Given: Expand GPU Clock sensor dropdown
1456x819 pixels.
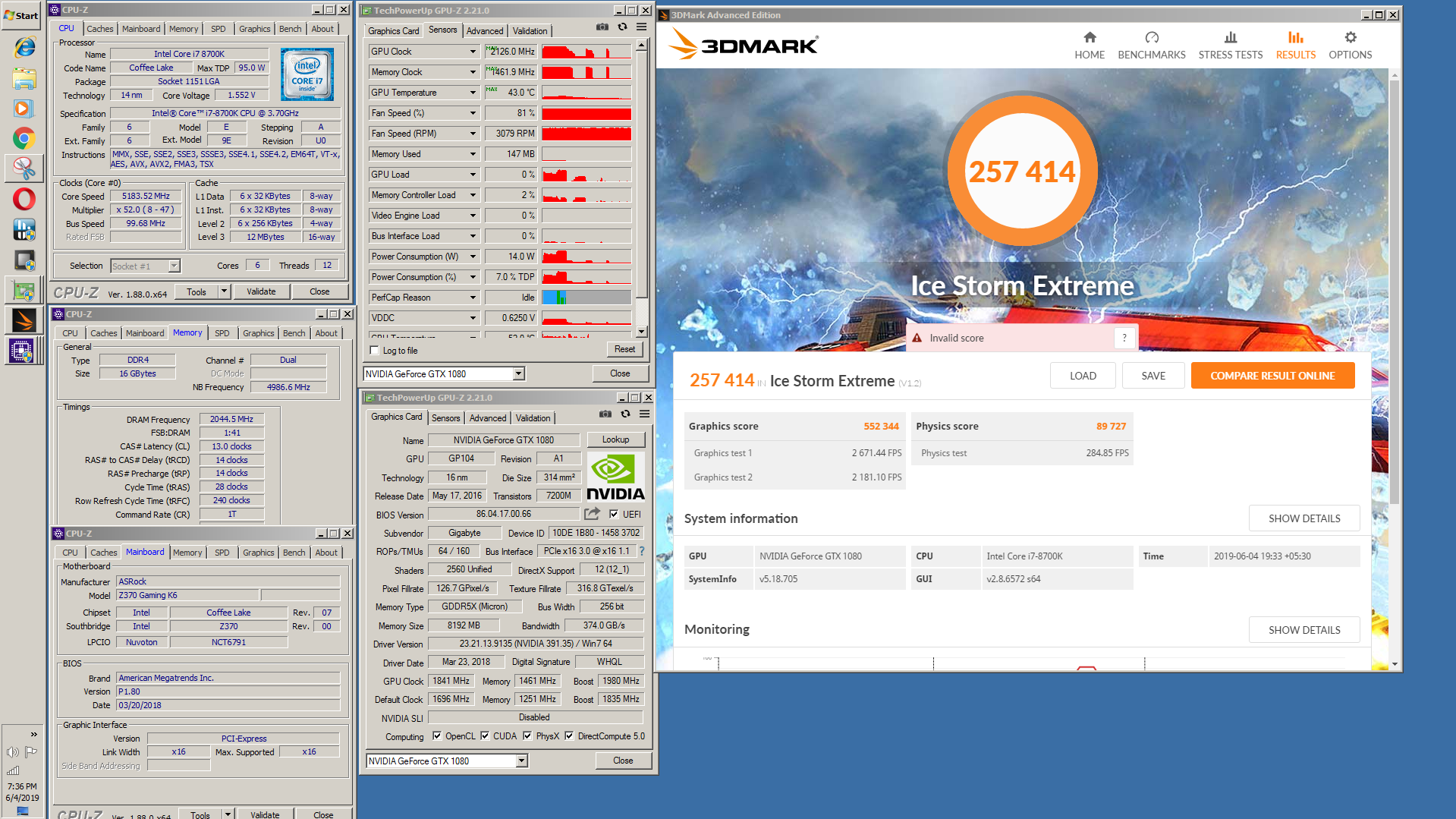Looking at the screenshot, I should [x=473, y=52].
